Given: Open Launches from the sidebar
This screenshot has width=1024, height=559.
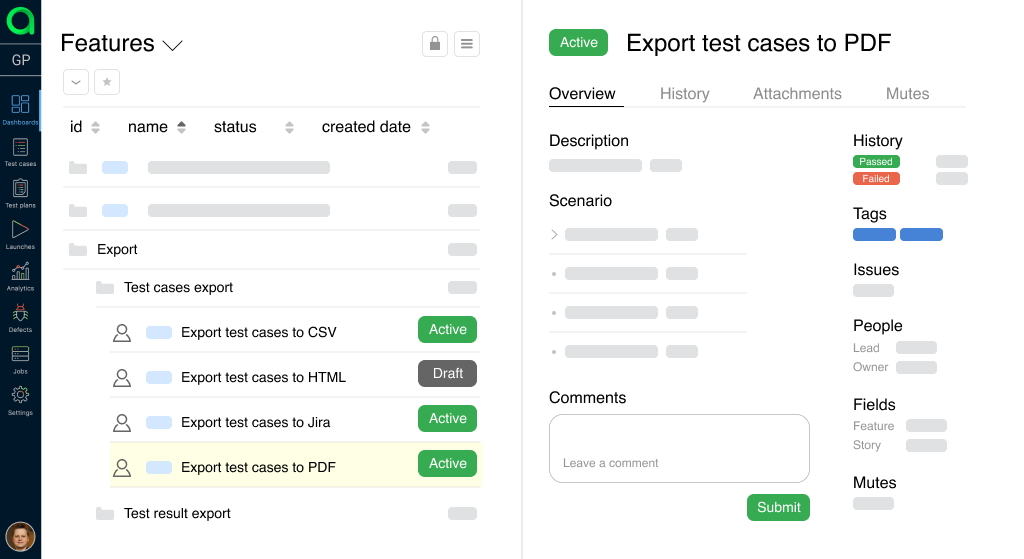Looking at the screenshot, I should click(20, 234).
